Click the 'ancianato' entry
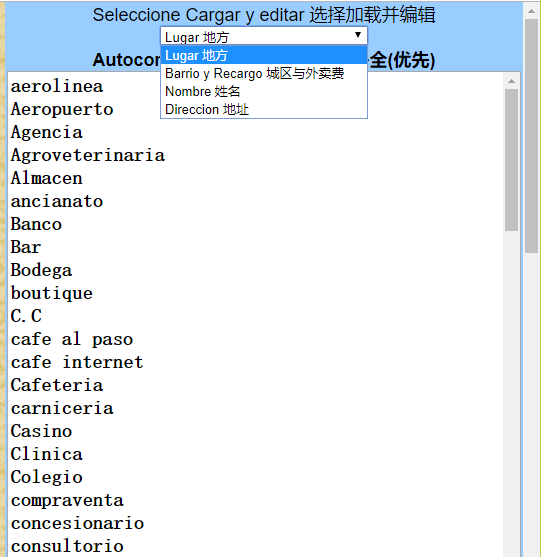 pyautogui.click(x=57, y=201)
